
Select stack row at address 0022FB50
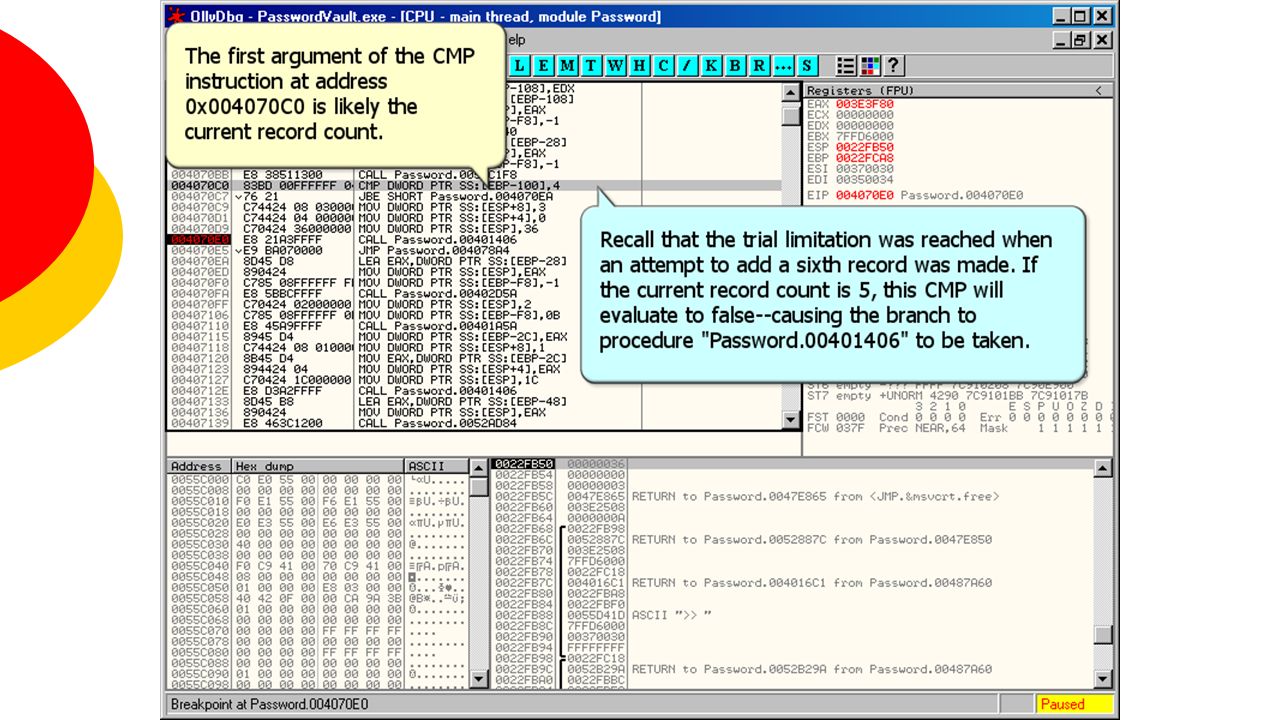[x=792, y=464]
